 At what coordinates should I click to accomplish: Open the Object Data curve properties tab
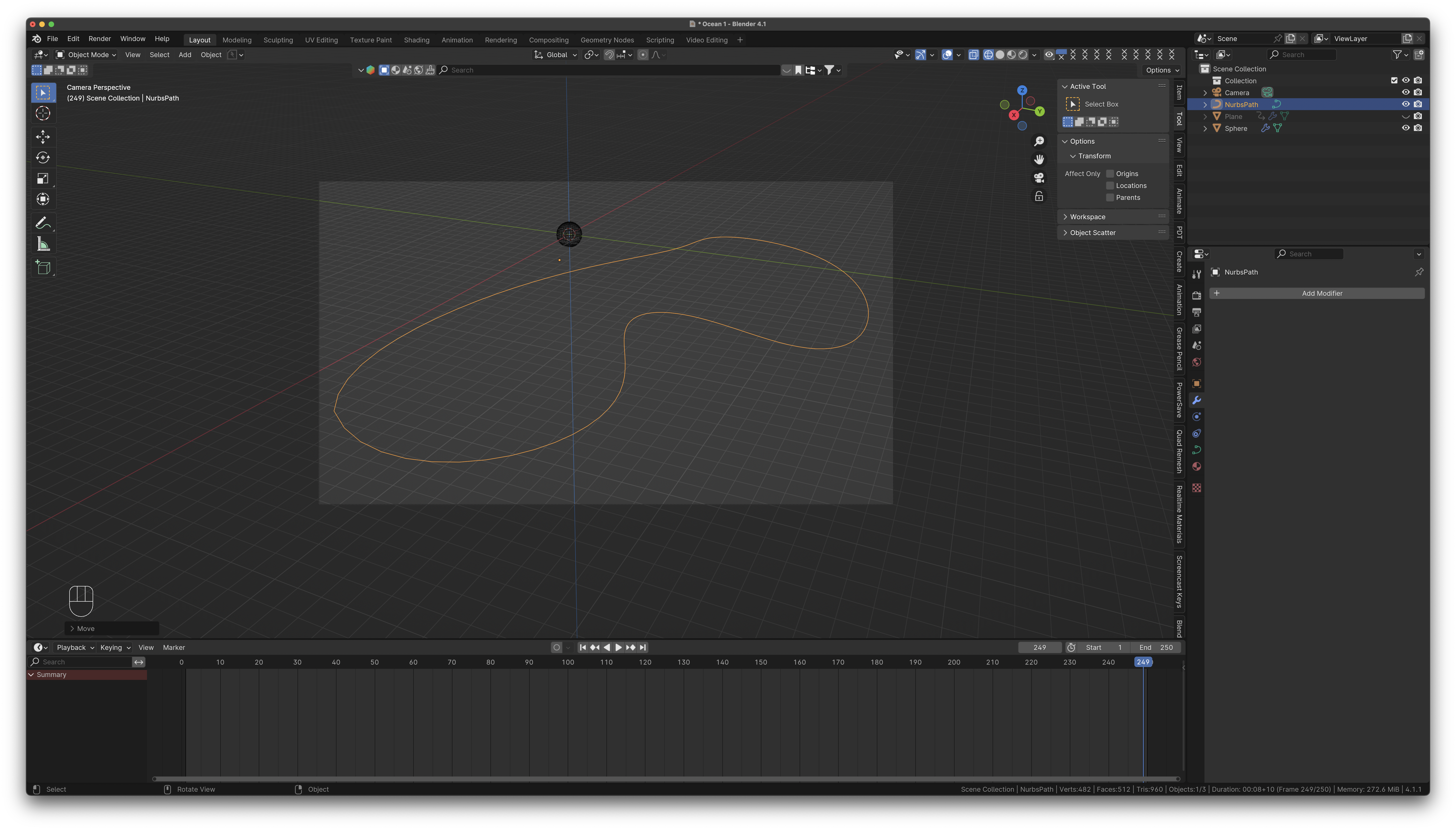pyautogui.click(x=1197, y=450)
